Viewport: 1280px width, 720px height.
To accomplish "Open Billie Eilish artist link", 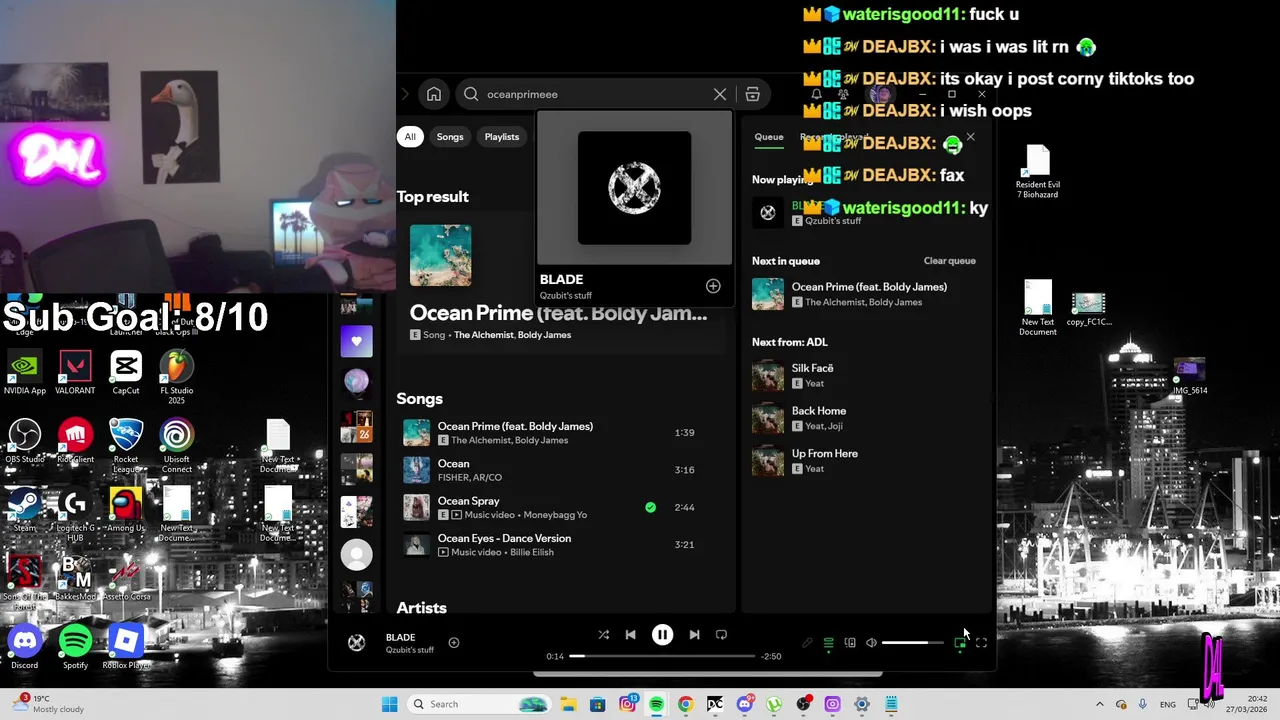I will [531, 552].
